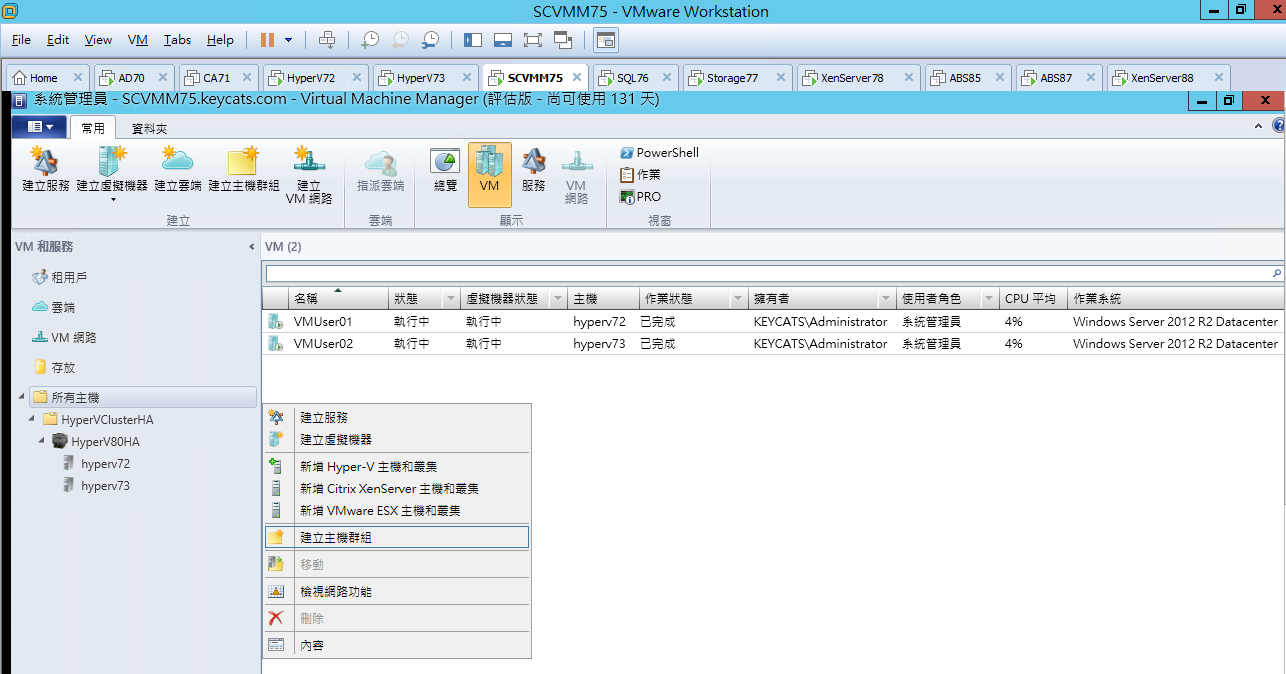Open the 虛擬機器狀態 column filter dropdown

point(558,299)
